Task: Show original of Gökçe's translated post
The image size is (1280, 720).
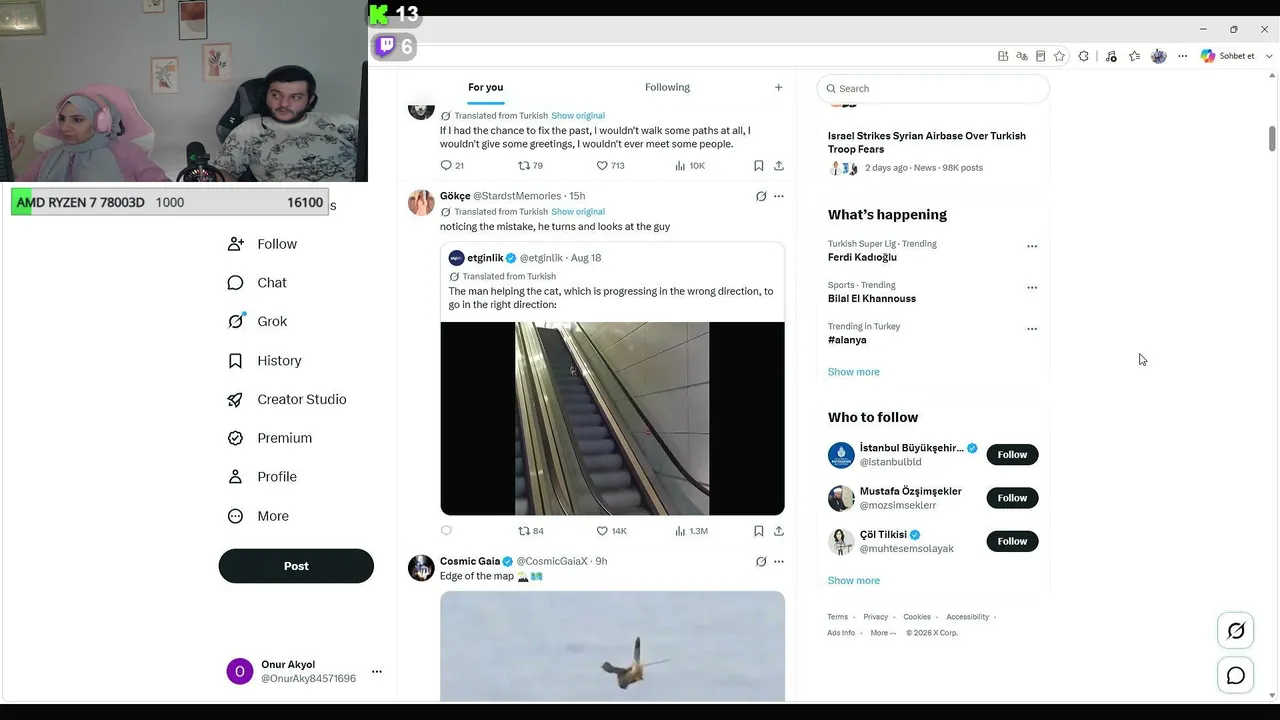Action: pos(578,212)
